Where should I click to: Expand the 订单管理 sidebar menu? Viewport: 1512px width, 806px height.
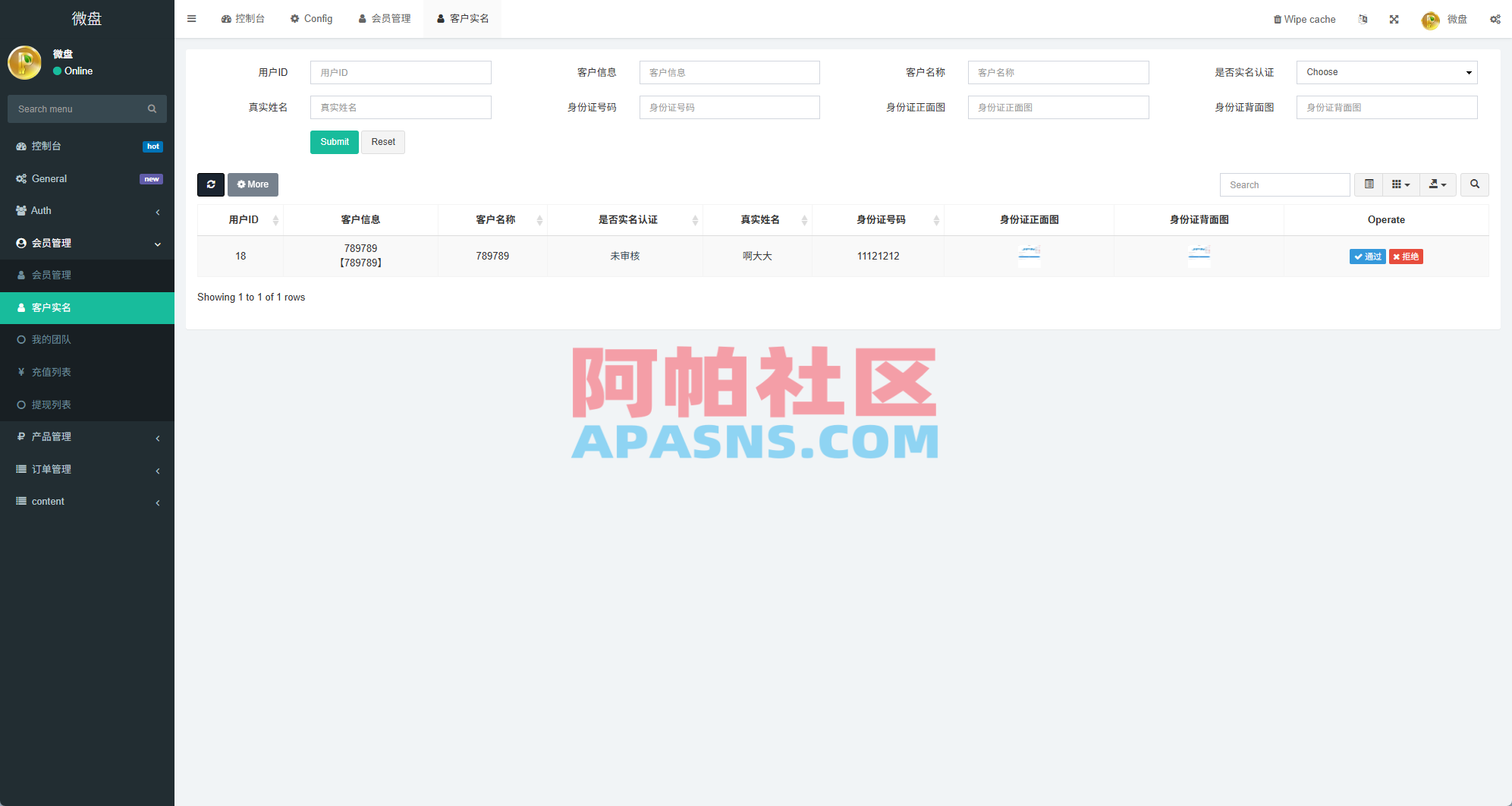coord(87,469)
